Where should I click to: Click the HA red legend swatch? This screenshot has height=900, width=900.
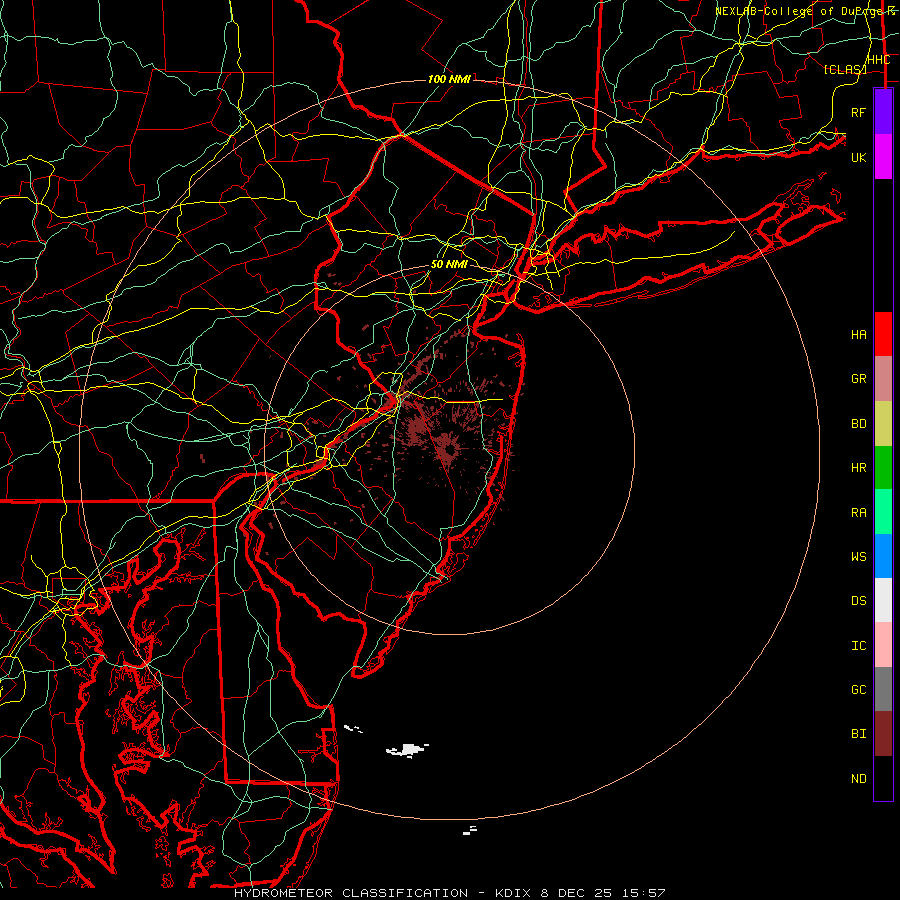point(883,334)
